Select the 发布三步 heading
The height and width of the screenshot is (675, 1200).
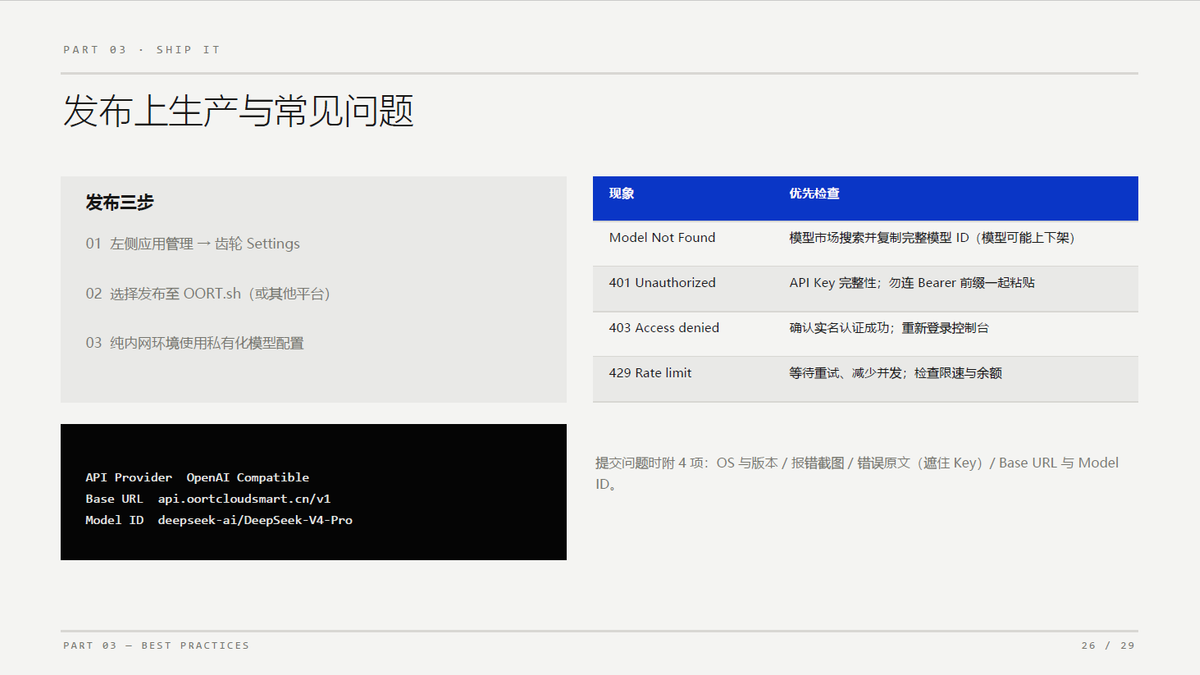click(x=120, y=202)
